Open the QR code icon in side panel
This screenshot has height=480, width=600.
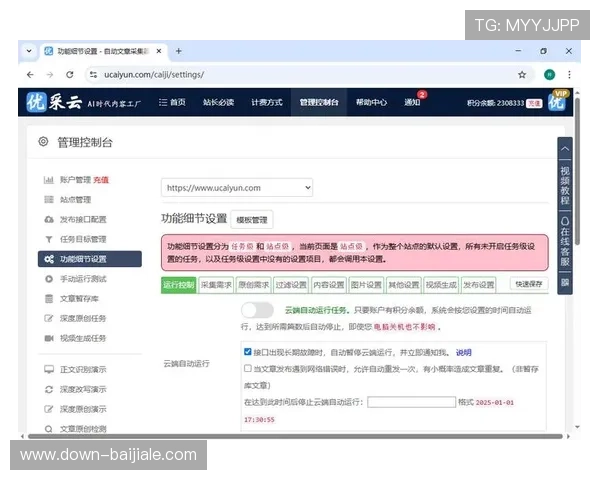click(x=565, y=282)
